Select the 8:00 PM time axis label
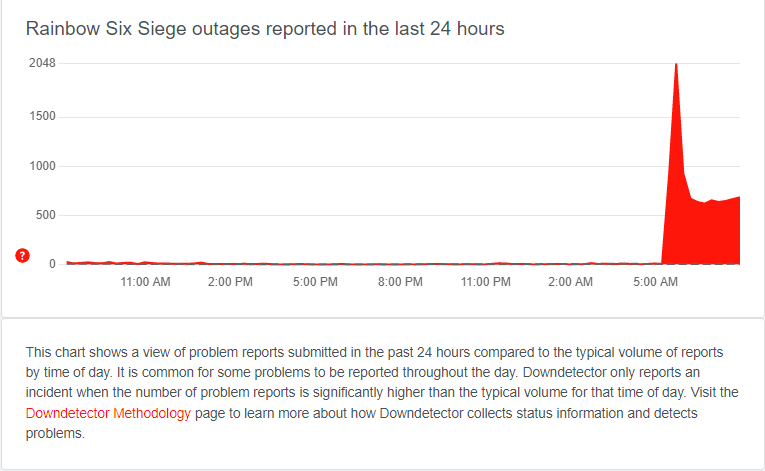This screenshot has height=471, width=765. pyautogui.click(x=400, y=282)
